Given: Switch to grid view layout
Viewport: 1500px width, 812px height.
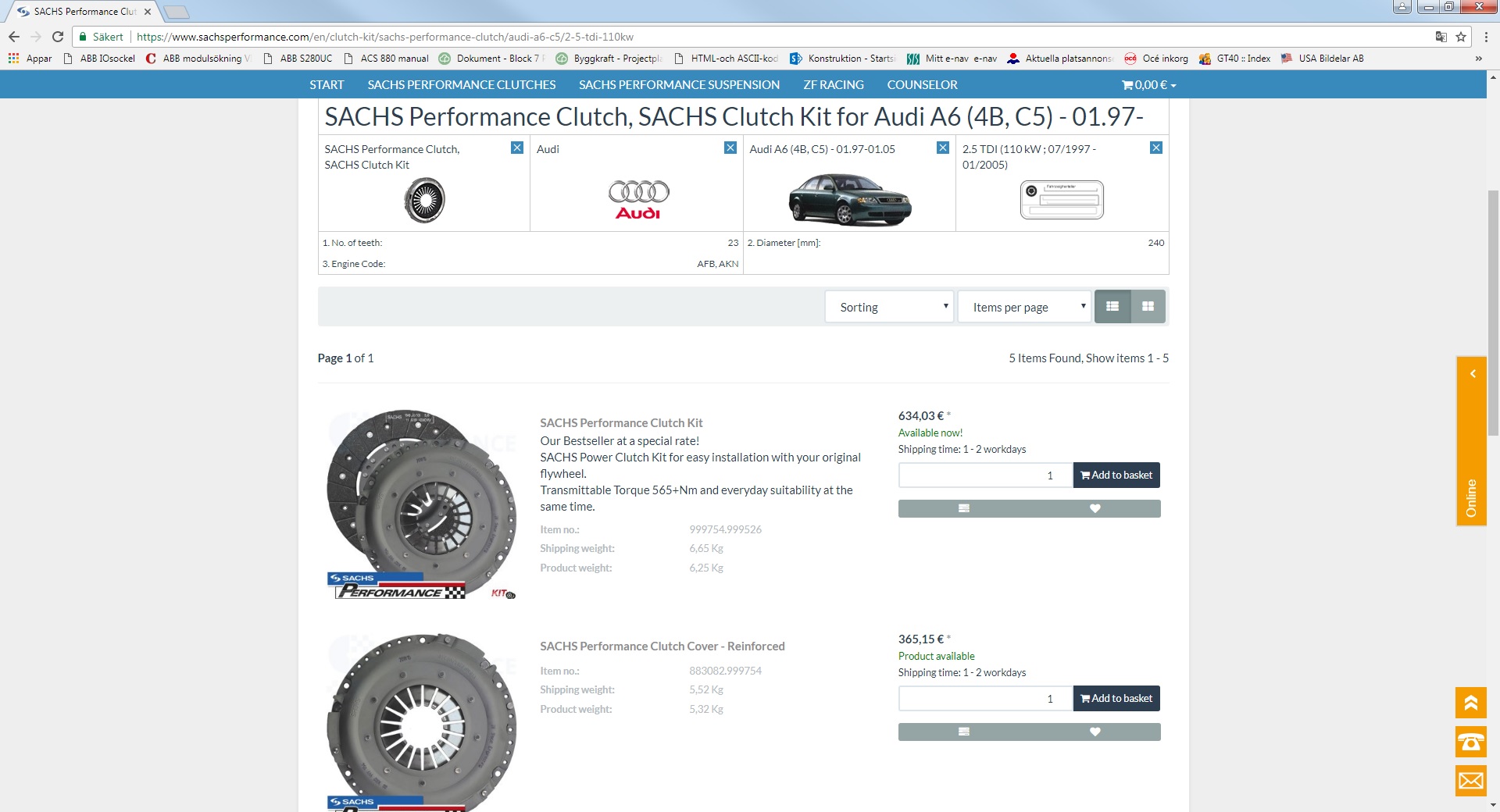Looking at the screenshot, I should 1148,307.
